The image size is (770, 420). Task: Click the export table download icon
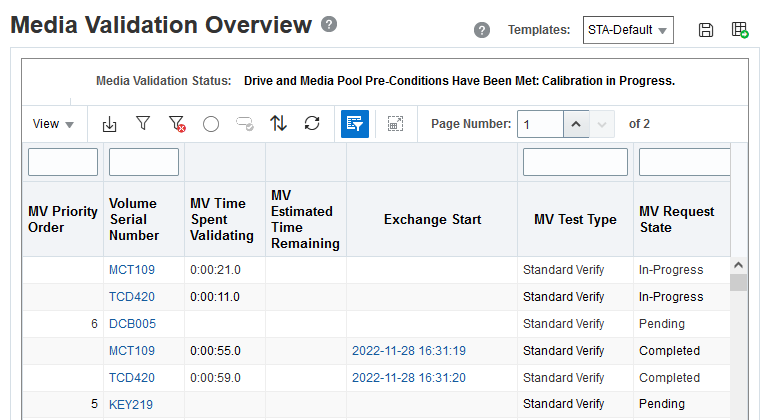pos(110,124)
